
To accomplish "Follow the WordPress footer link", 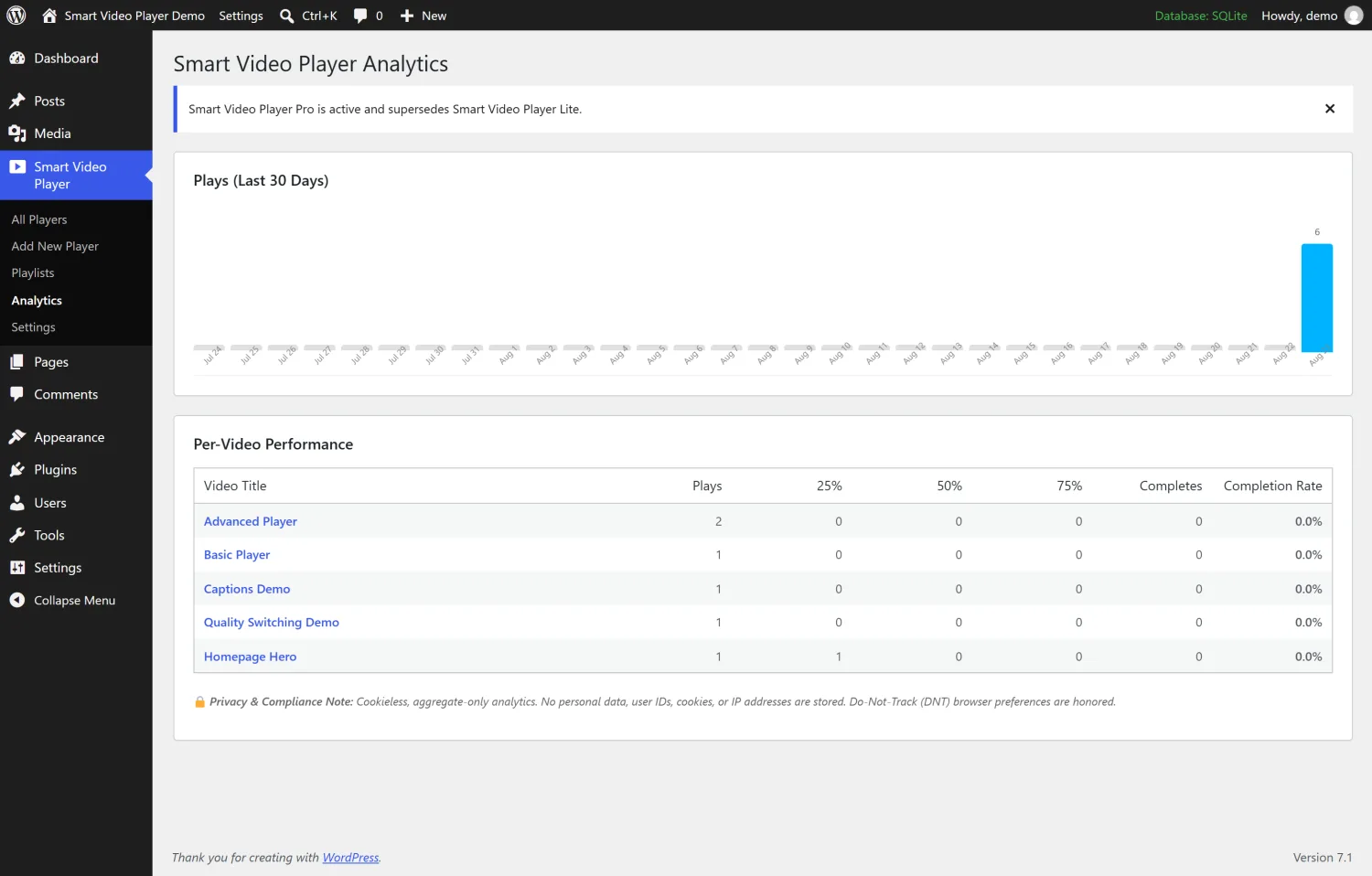I will click(350, 858).
